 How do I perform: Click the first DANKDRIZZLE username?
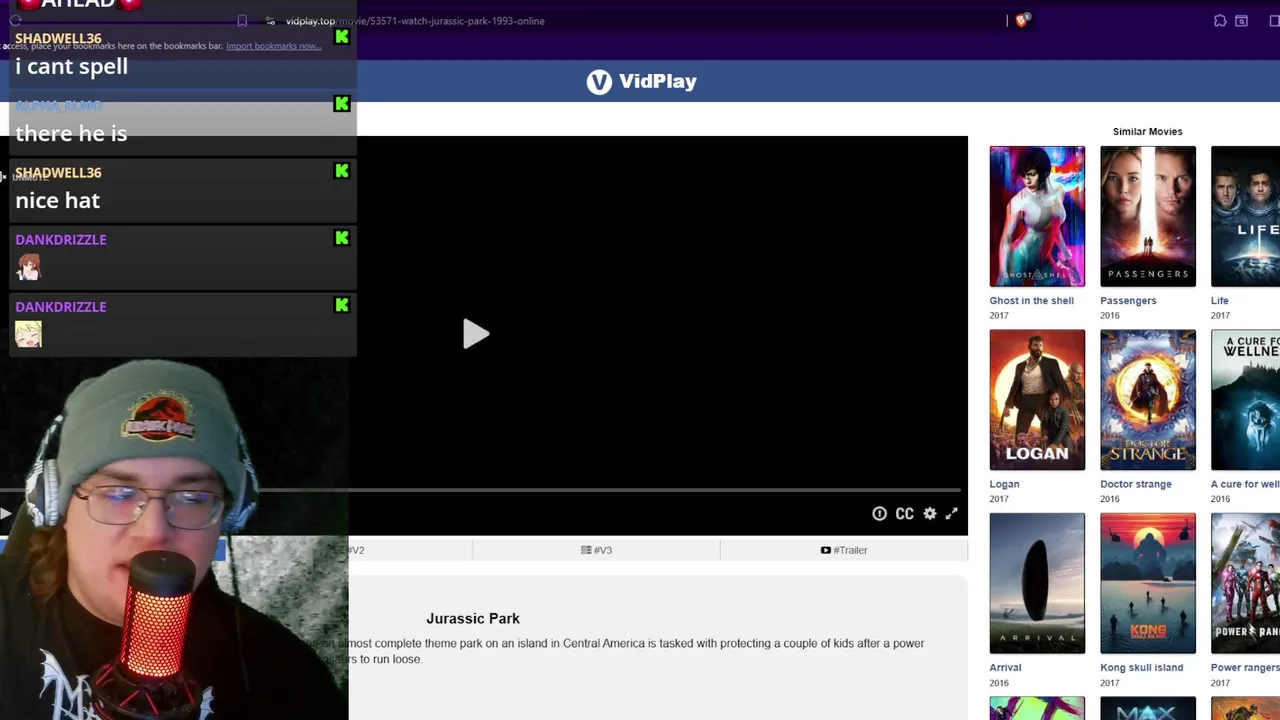point(61,239)
